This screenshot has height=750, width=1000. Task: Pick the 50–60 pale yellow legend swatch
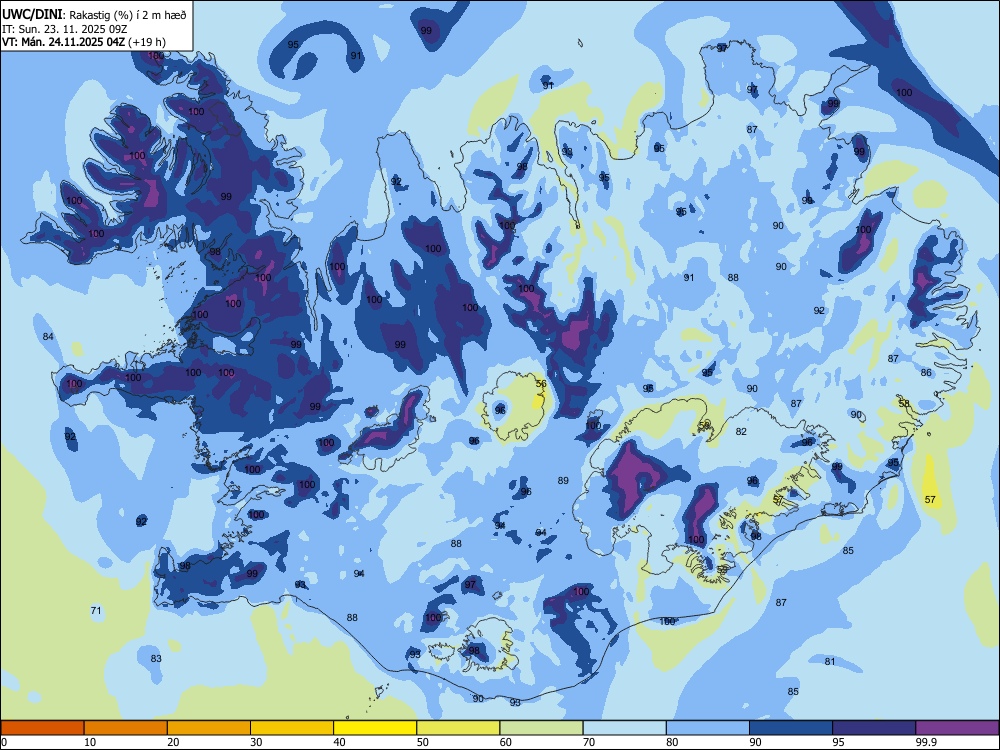458,728
